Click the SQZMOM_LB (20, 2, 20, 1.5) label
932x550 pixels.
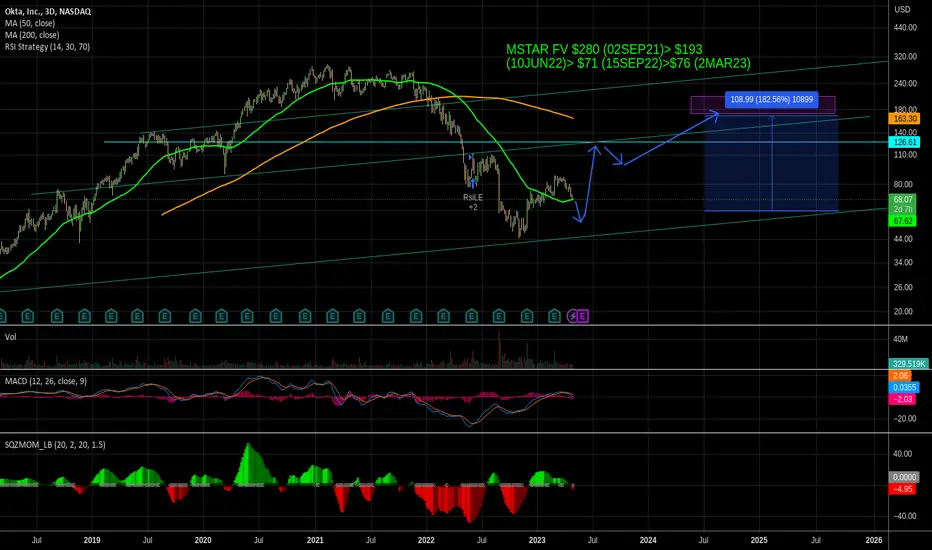(55, 445)
